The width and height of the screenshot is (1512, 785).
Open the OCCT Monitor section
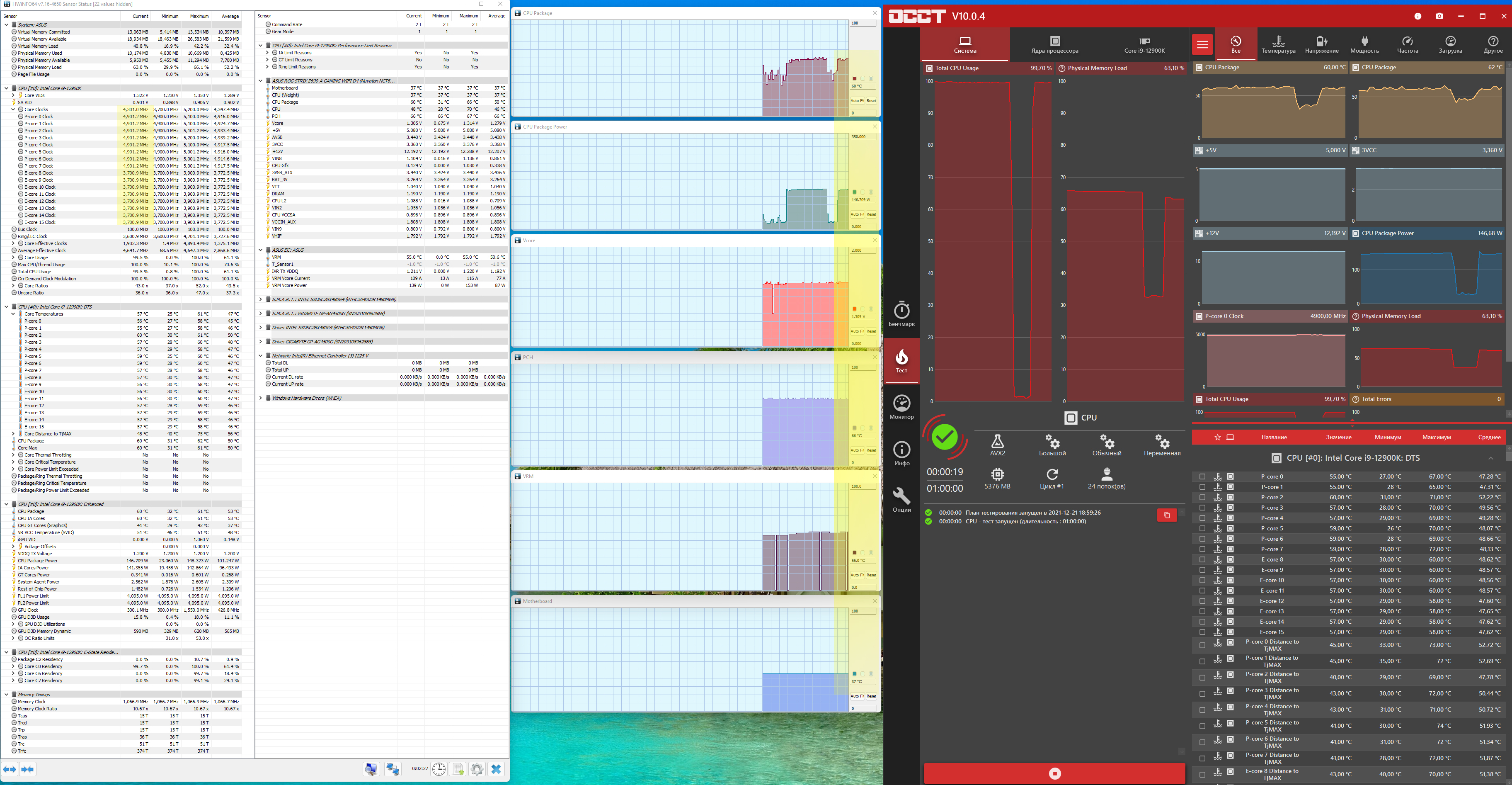point(901,407)
